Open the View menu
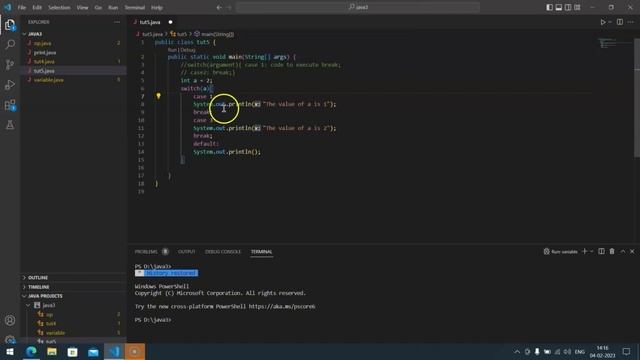The height and width of the screenshot is (360, 640). pyautogui.click(x=82, y=7)
